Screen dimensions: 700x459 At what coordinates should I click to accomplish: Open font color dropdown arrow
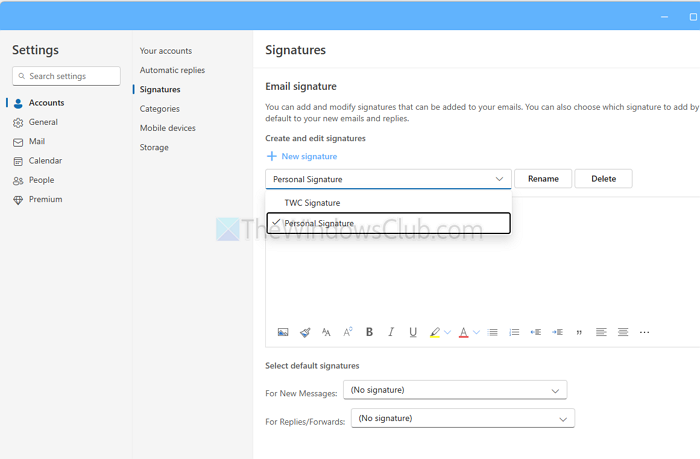pos(476,332)
